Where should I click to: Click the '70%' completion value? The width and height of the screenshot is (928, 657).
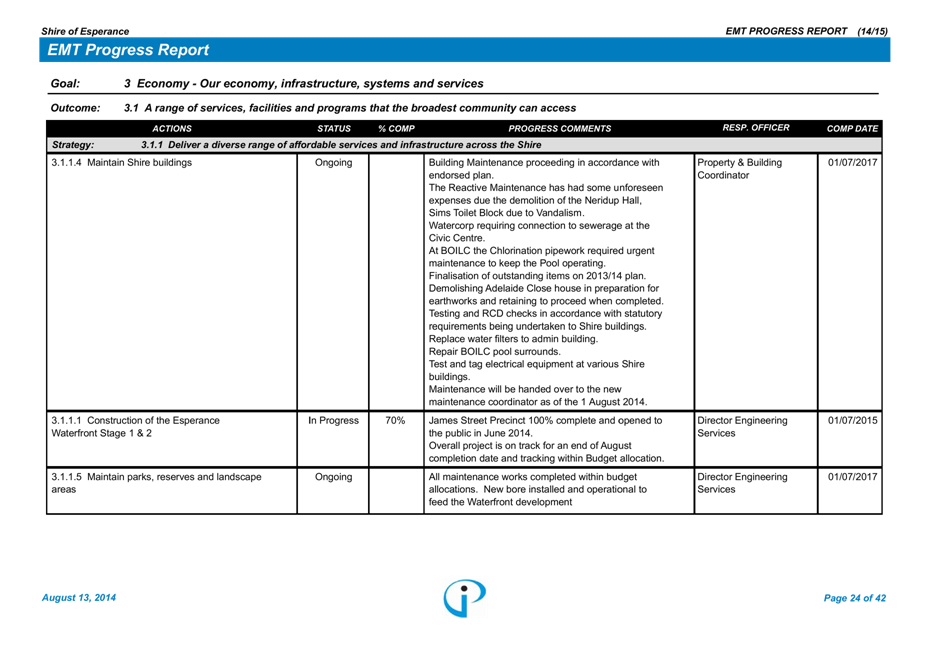click(x=395, y=420)
